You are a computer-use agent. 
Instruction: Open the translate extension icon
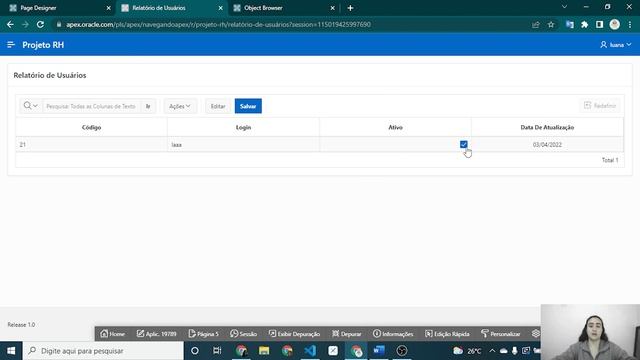[569, 24]
